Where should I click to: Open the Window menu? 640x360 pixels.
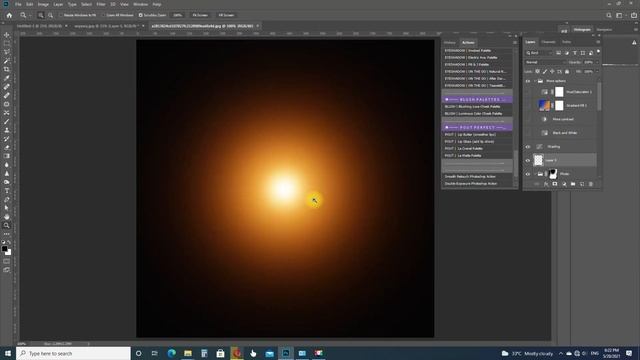tap(140, 4)
